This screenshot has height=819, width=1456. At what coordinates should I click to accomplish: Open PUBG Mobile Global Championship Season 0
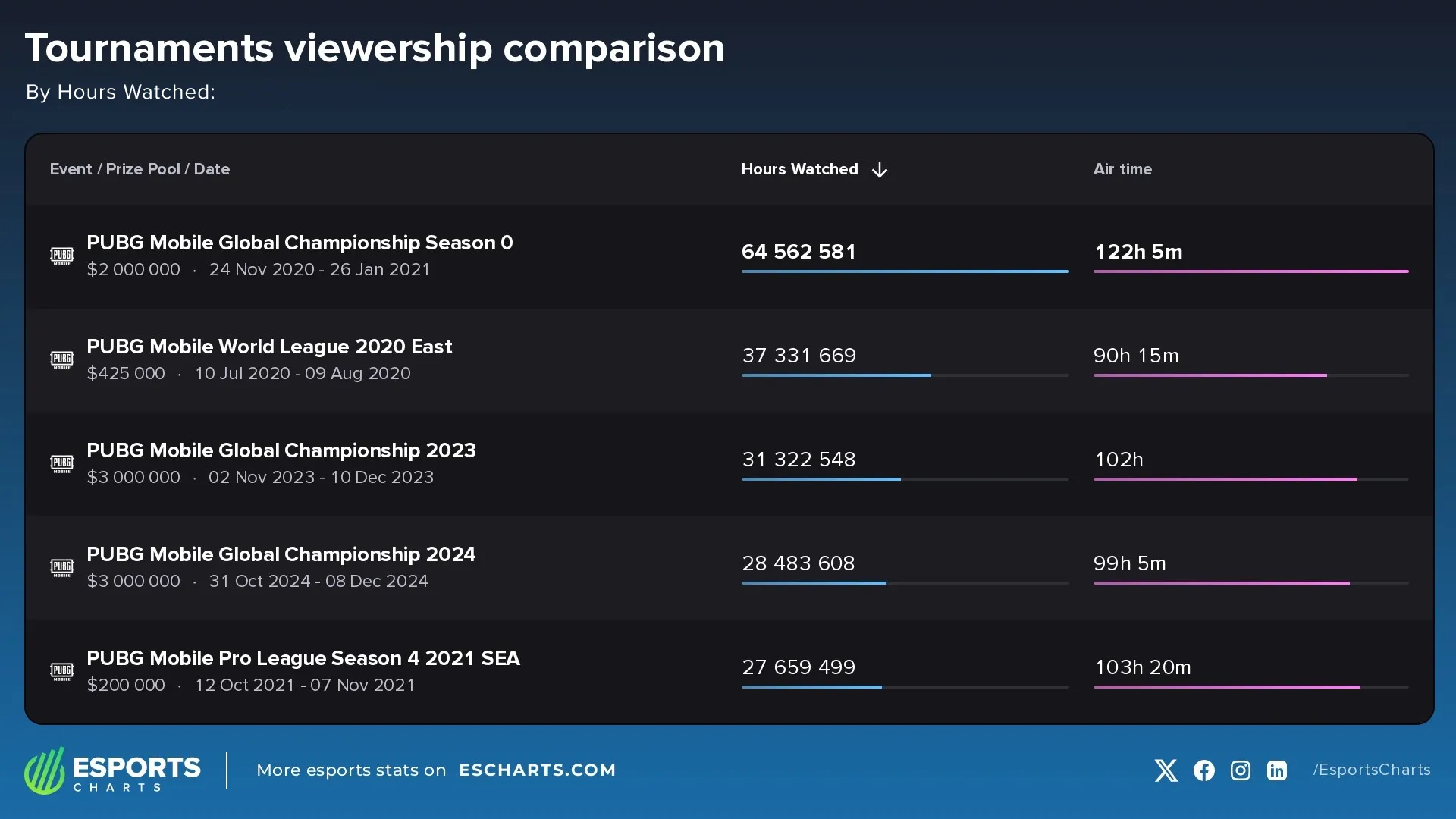[300, 243]
